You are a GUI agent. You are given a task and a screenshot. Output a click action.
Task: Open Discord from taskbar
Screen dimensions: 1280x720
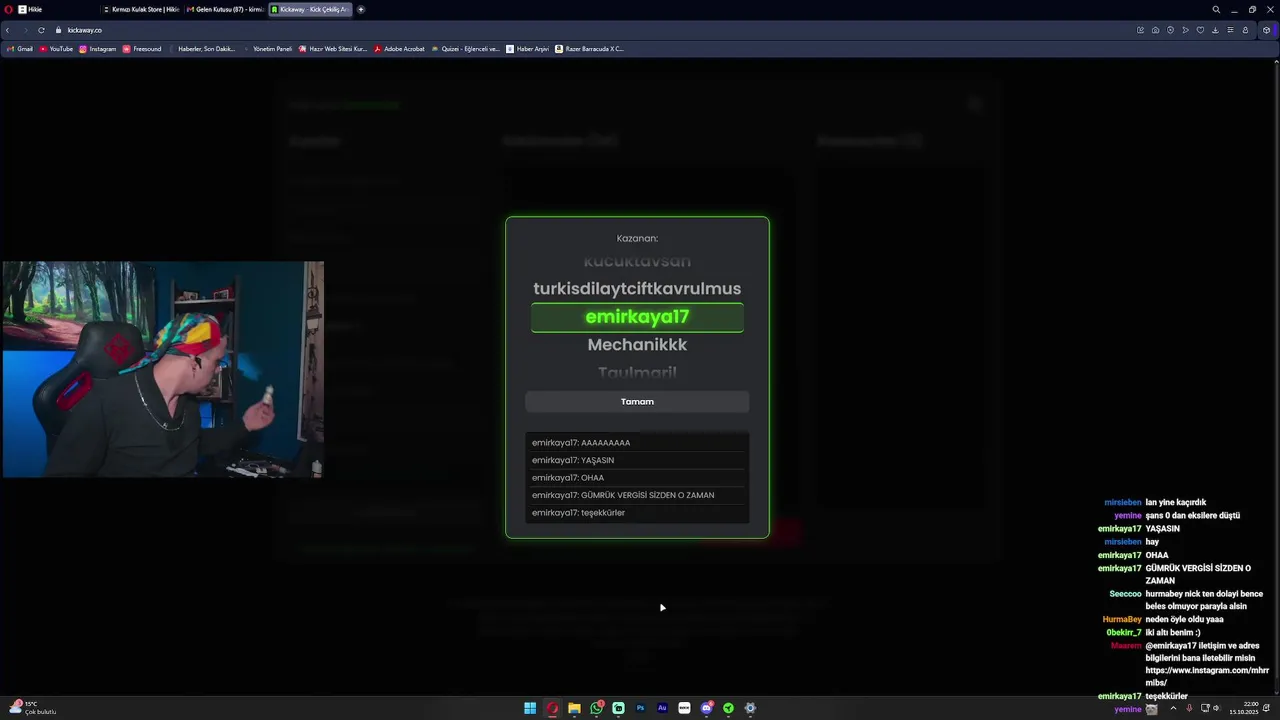point(707,708)
